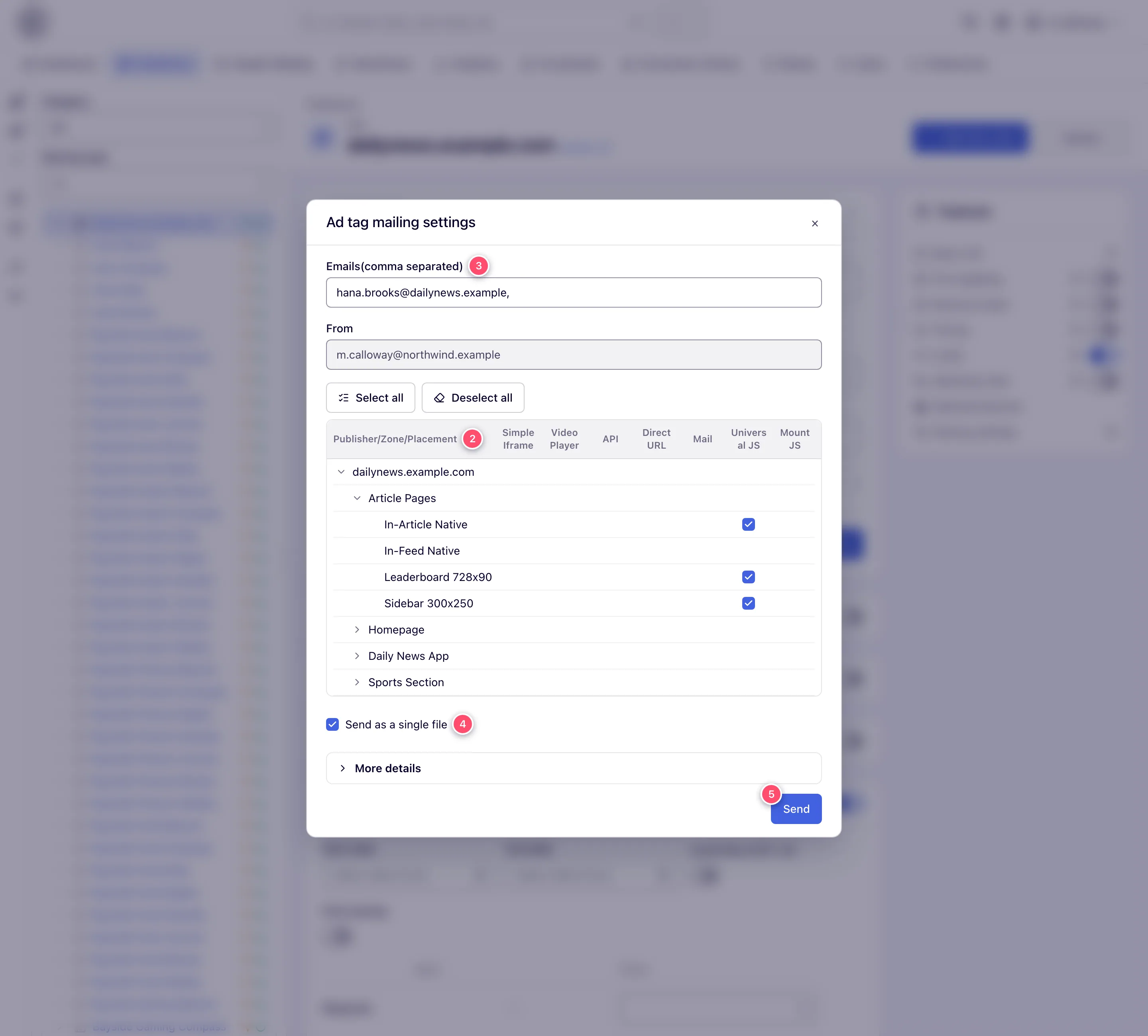
Task: Click the Simple Iframe column header
Action: click(518, 439)
